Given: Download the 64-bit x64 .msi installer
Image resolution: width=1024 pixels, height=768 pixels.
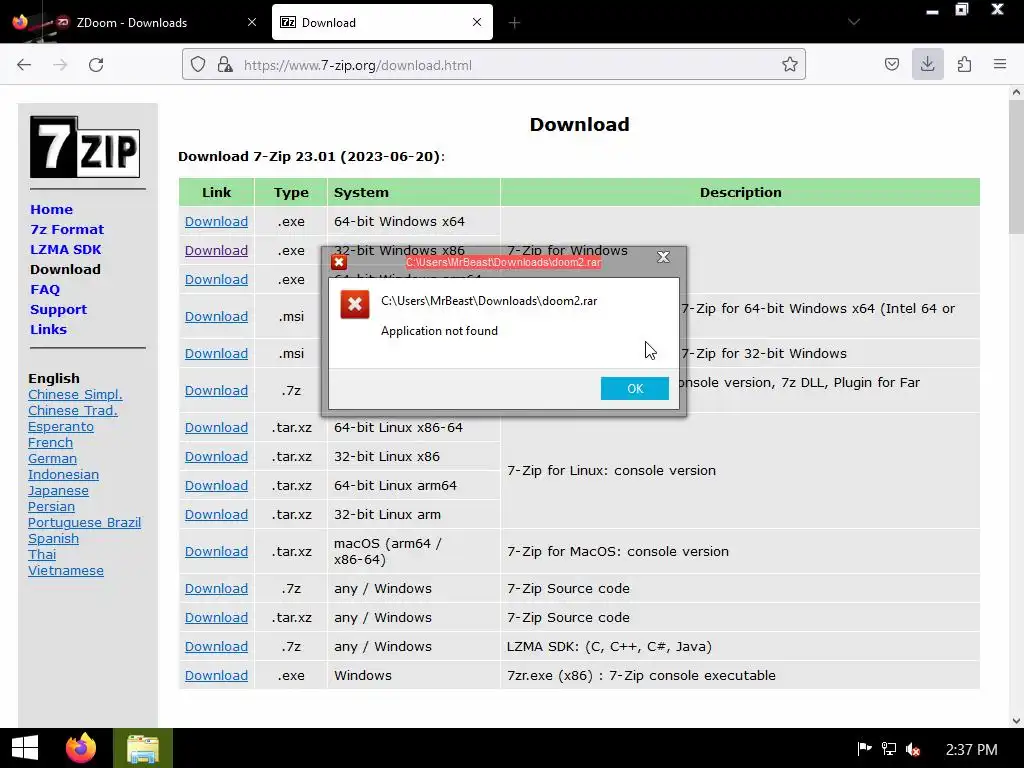Looking at the screenshot, I should click(216, 316).
